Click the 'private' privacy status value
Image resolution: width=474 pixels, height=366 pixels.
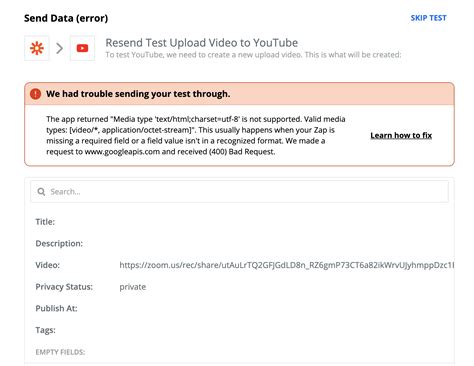point(133,287)
